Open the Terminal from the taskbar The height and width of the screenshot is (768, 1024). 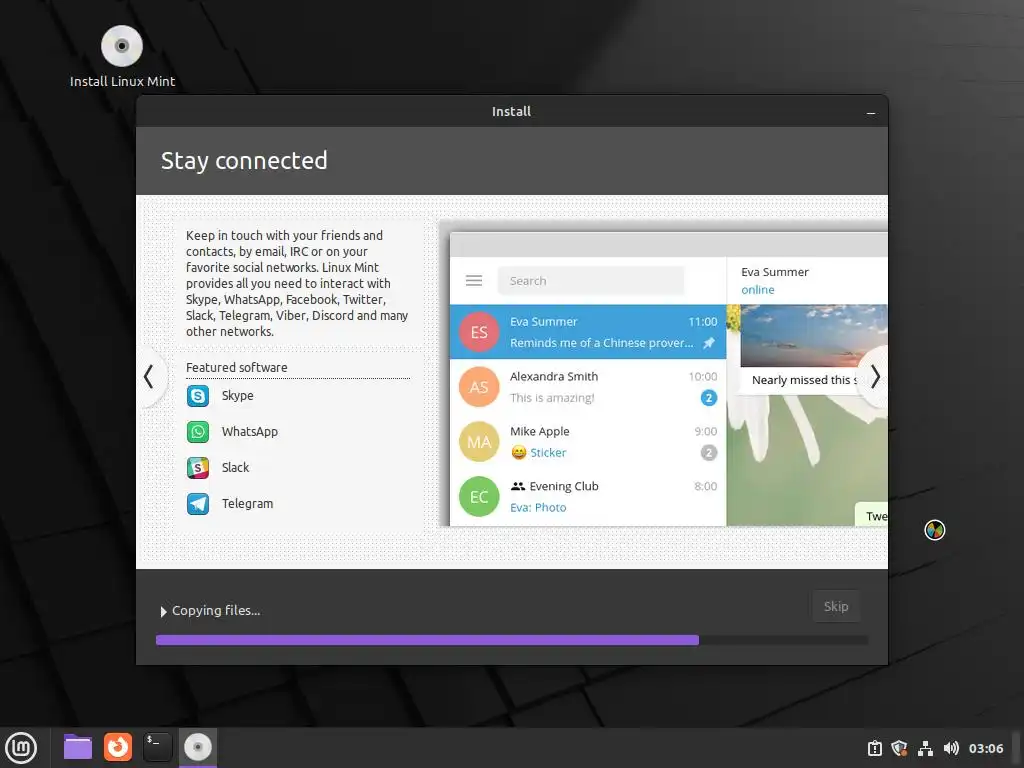pos(157,747)
